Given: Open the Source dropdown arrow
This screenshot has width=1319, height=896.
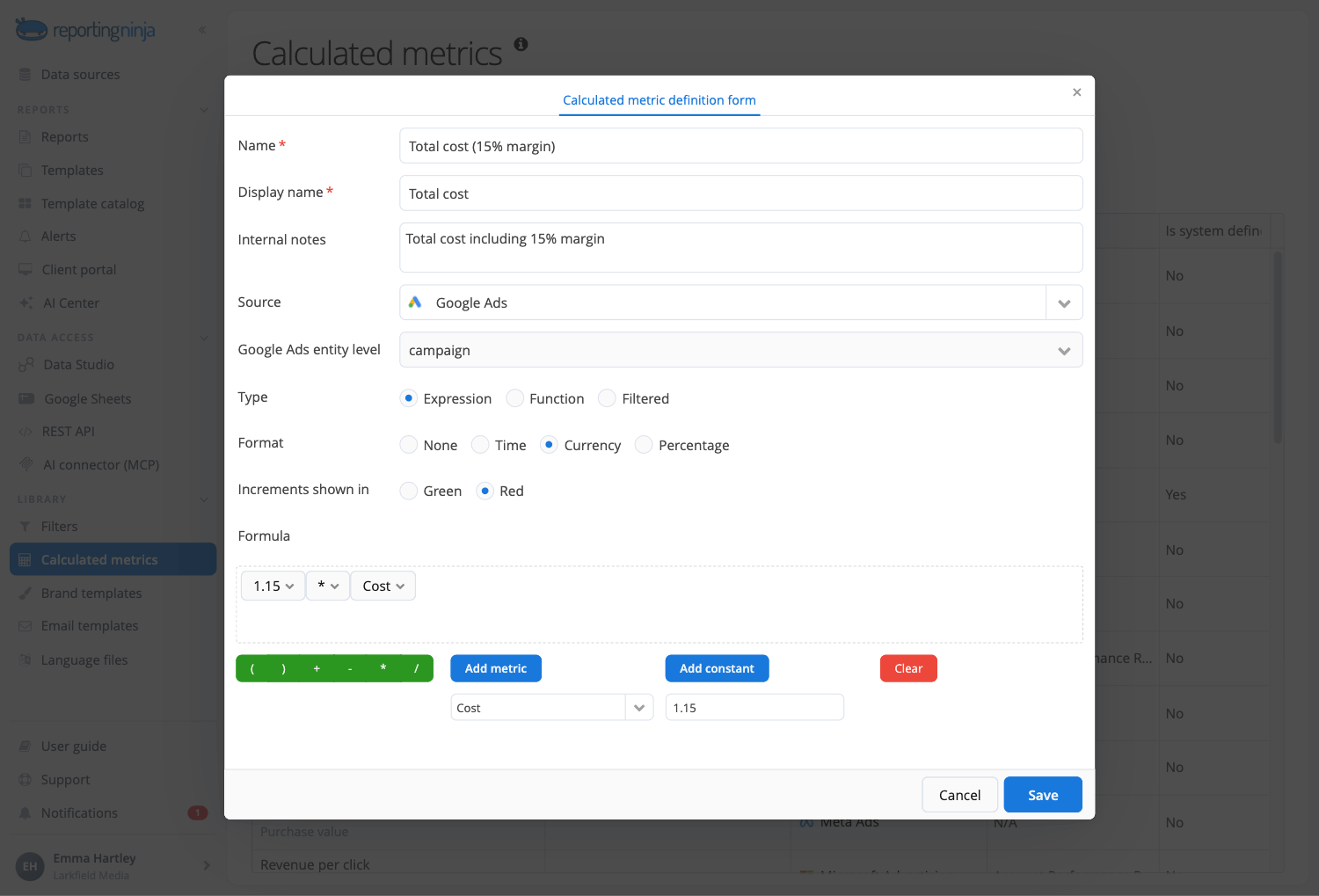Looking at the screenshot, I should [x=1064, y=303].
